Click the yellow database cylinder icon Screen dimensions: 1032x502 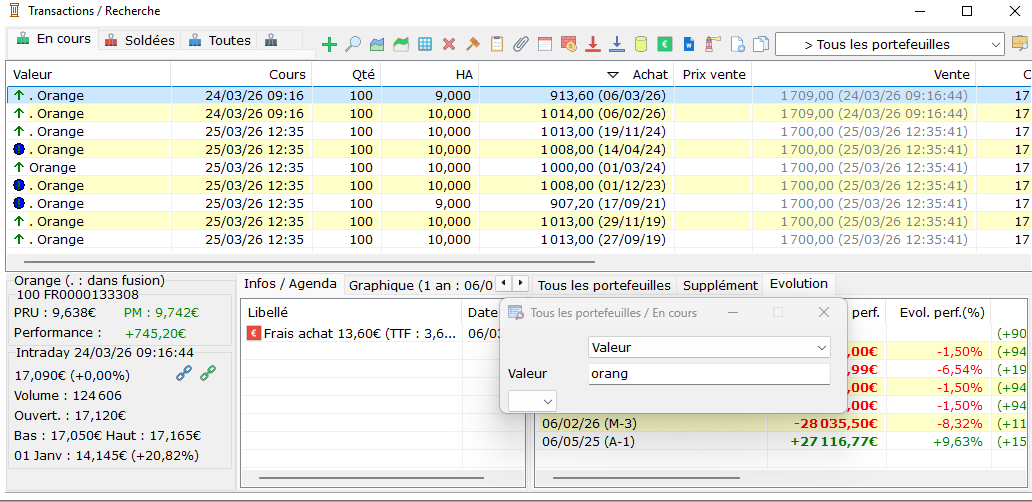click(640, 45)
